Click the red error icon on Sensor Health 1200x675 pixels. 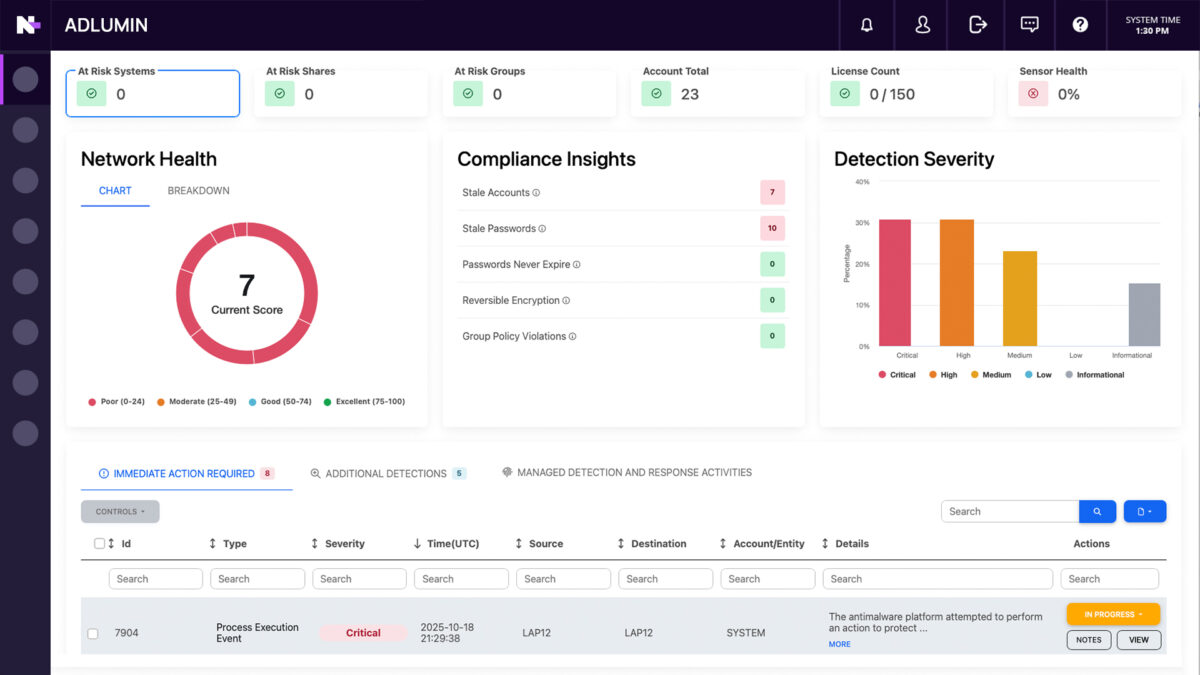click(x=1033, y=93)
